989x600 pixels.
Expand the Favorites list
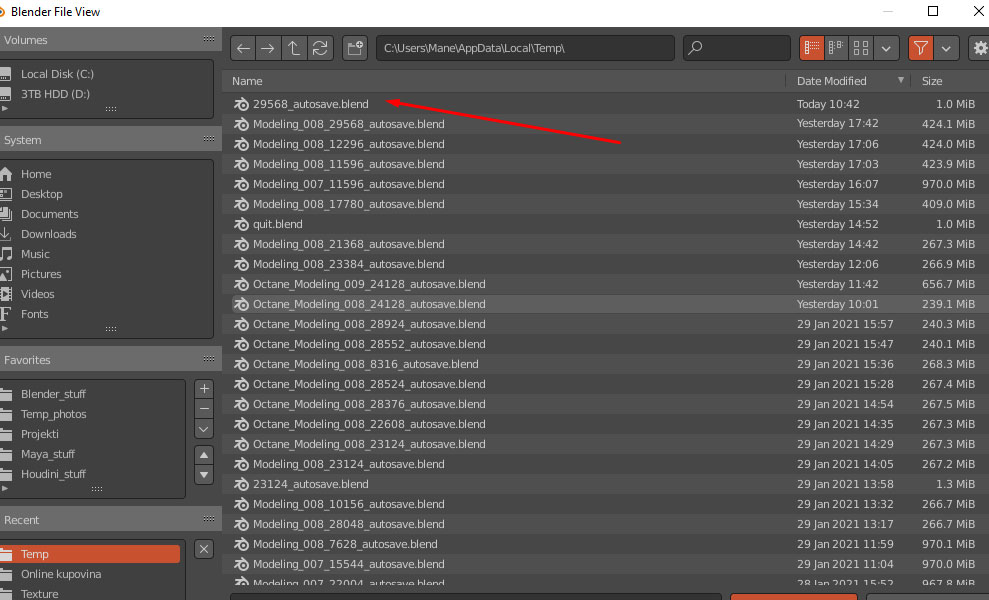[5, 488]
